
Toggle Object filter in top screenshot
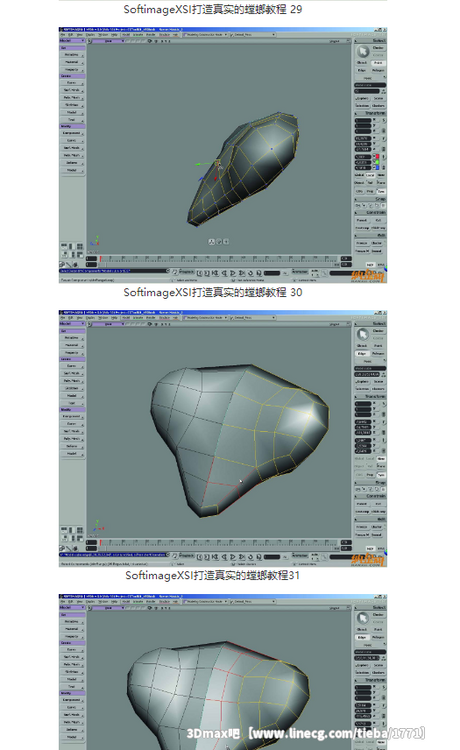(362, 63)
